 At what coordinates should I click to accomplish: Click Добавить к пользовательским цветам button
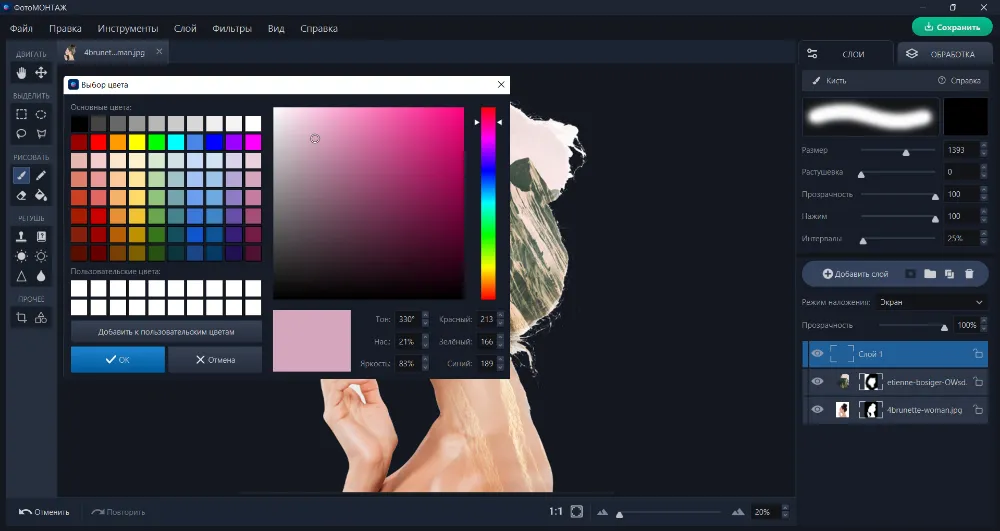click(166, 331)
